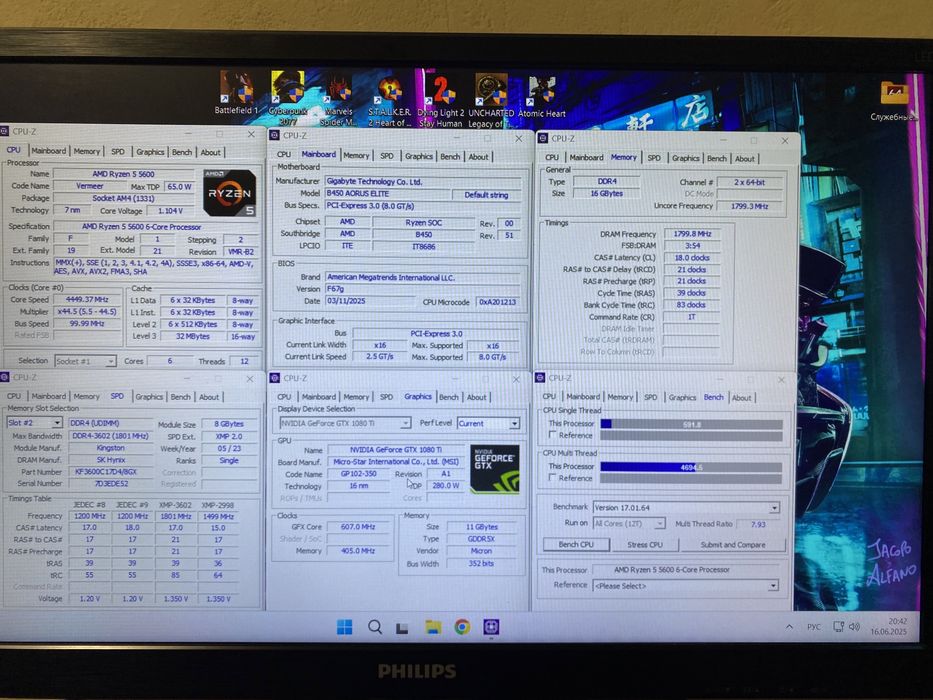This screenshot has width=933, height=700.
Task: Open clock showing 20:42 16.06.2025
Action: [x=888, y=626]
